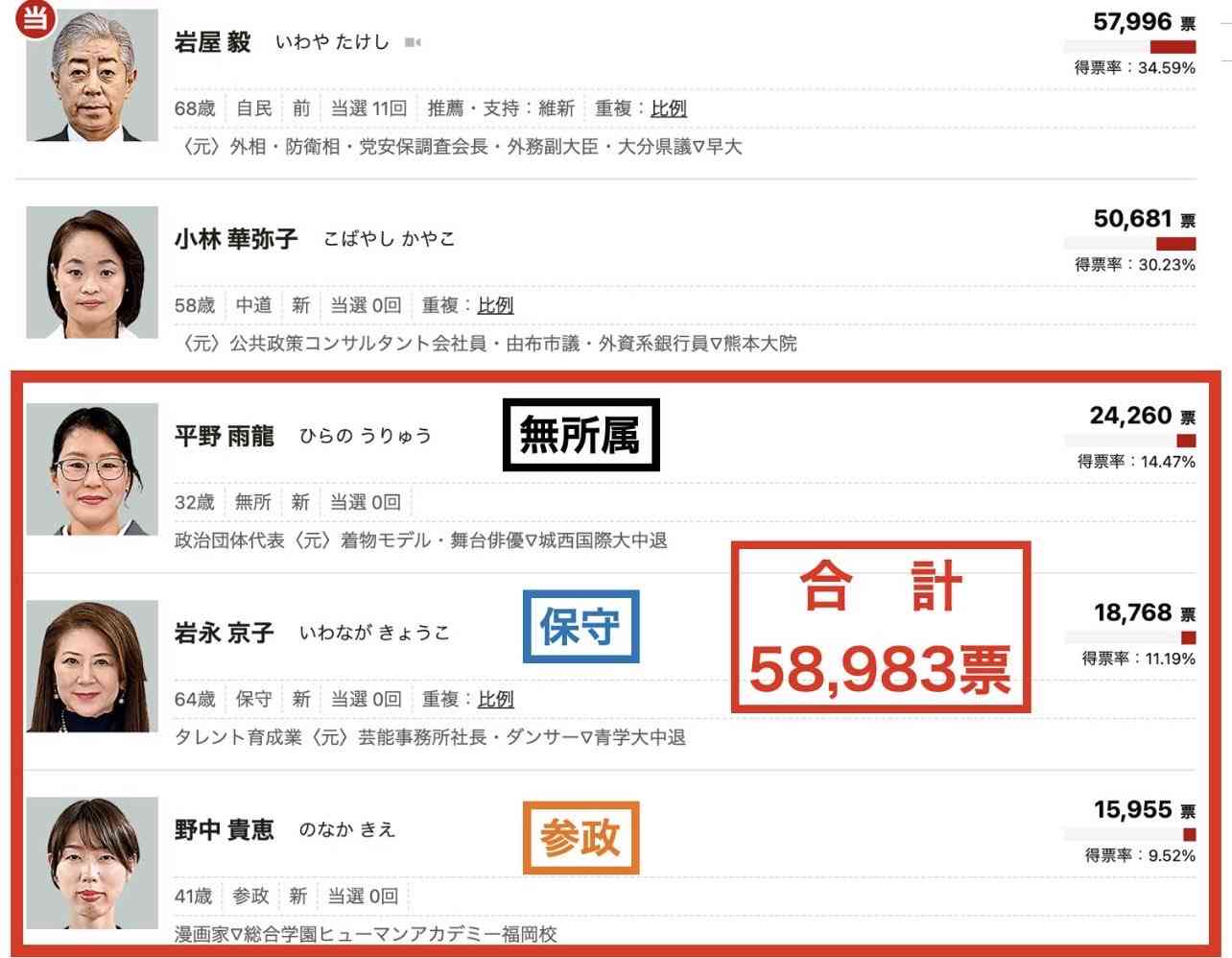This screenshot has height=958, width=1232.
Task: Click the 50,681 vote share bar
Action: (1129, 244)
